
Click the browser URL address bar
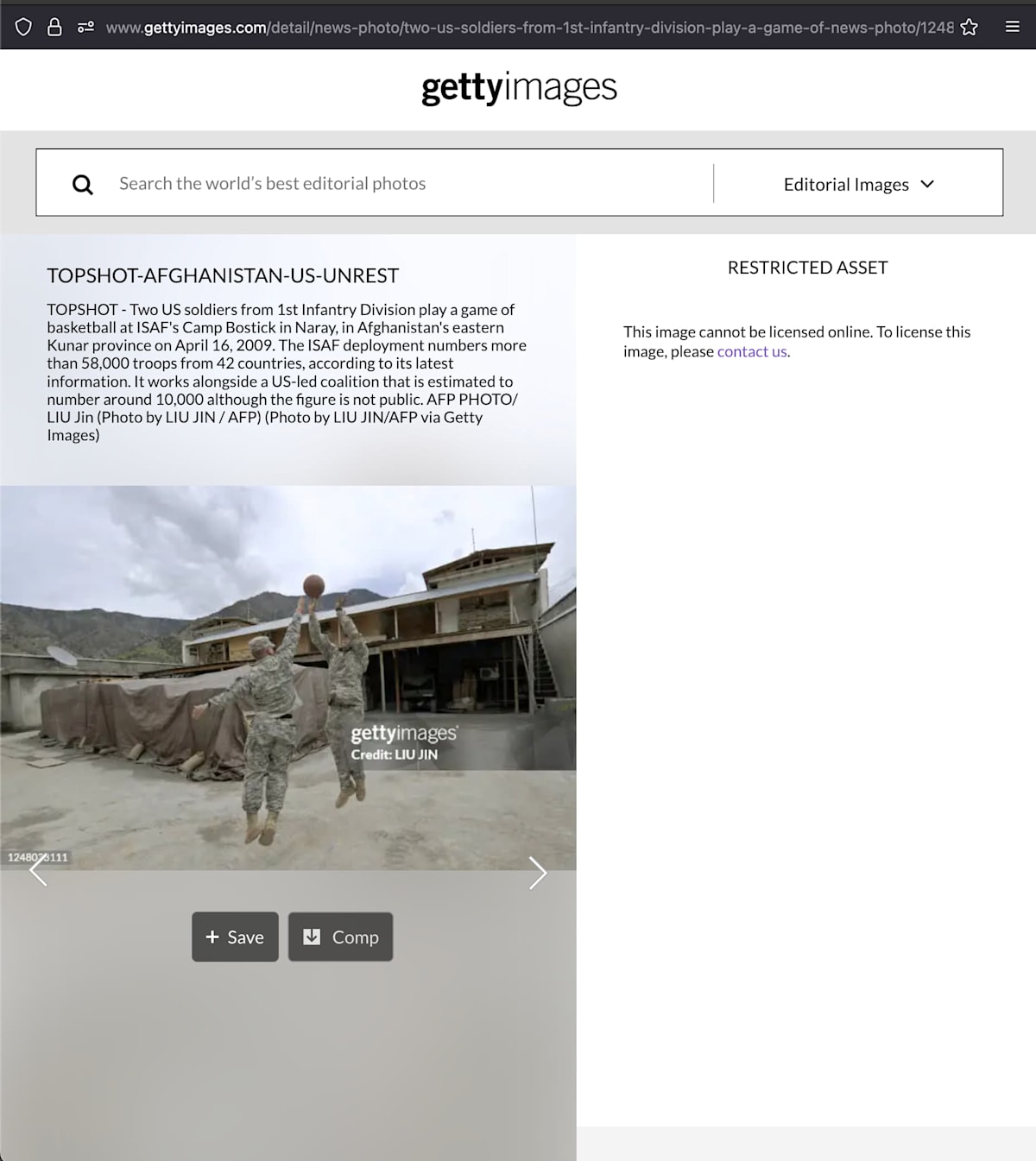[x=529, y=27]
